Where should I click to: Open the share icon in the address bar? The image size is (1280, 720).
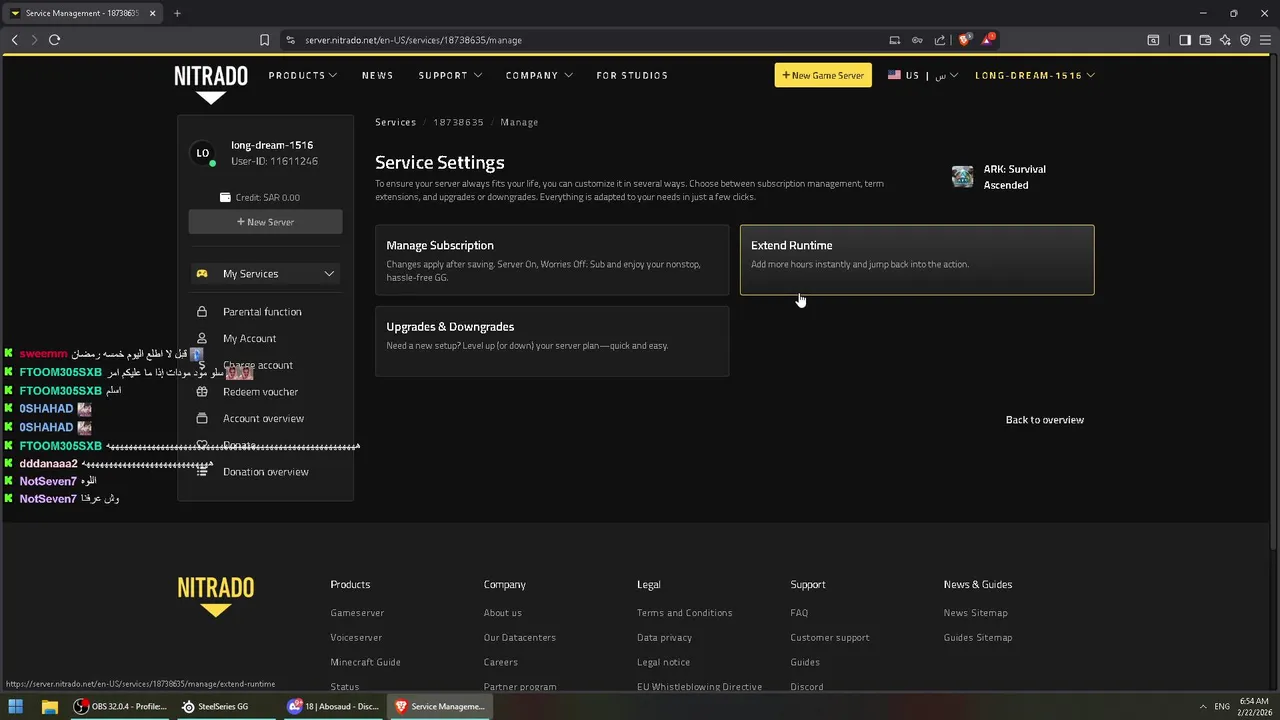[x=940, y=40]
